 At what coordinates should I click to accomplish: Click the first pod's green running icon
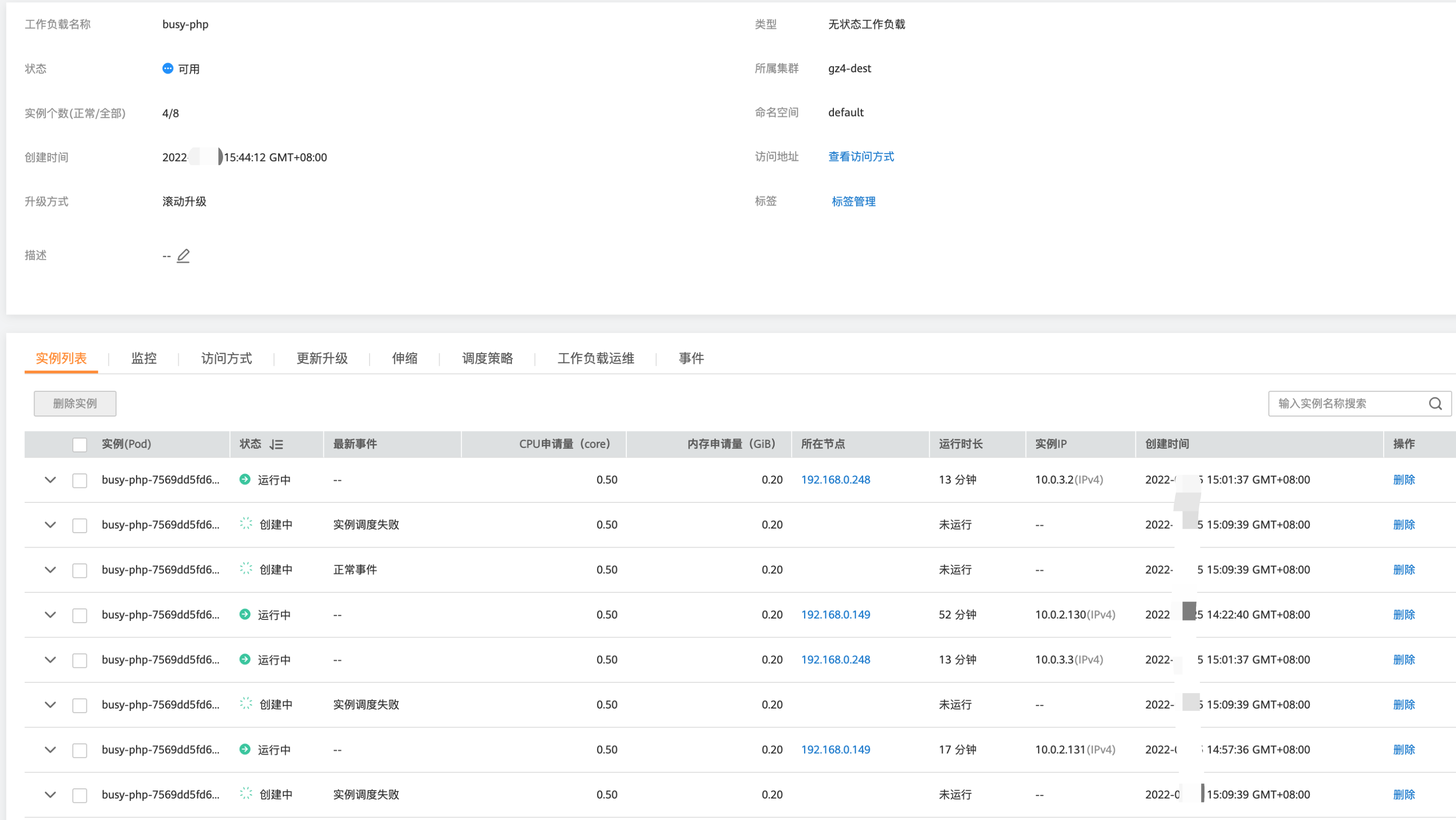pos(245,479)
